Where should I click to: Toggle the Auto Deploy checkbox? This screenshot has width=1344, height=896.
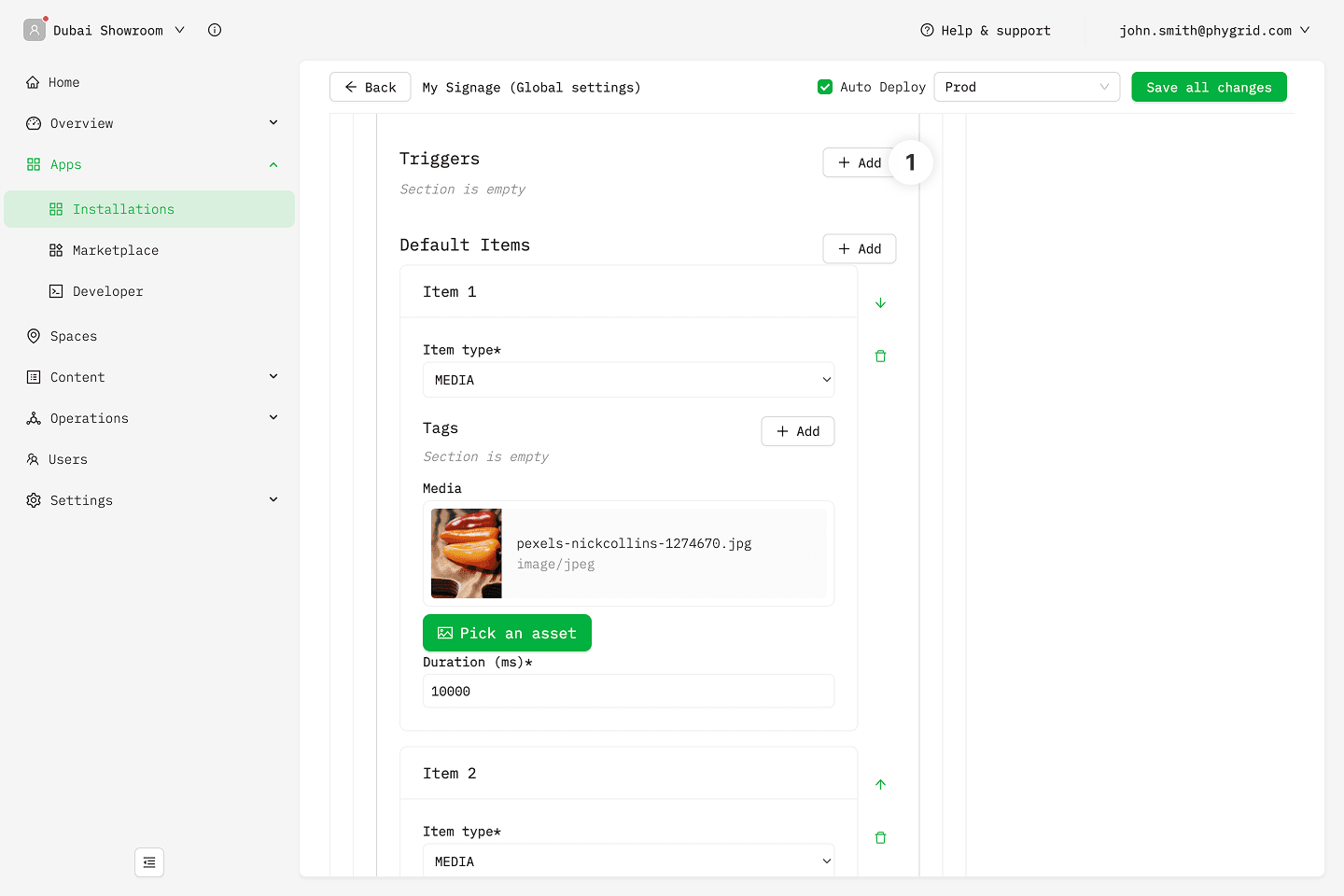click(x=825, y=87)
